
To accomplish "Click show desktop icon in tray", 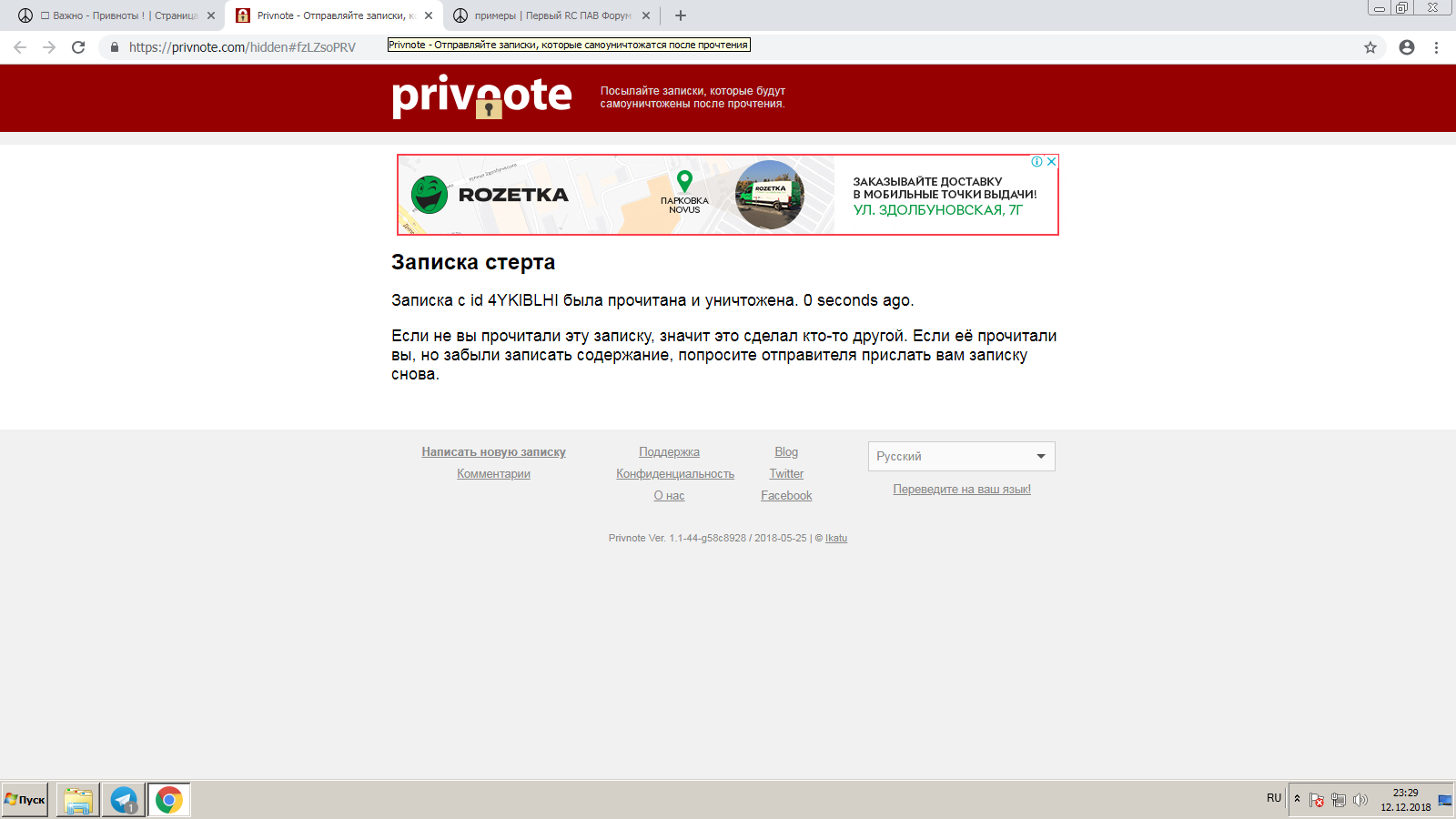I will (1445, 800).
